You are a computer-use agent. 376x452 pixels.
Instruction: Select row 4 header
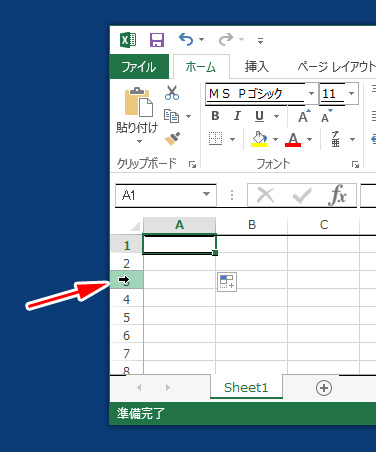(127, 299)
